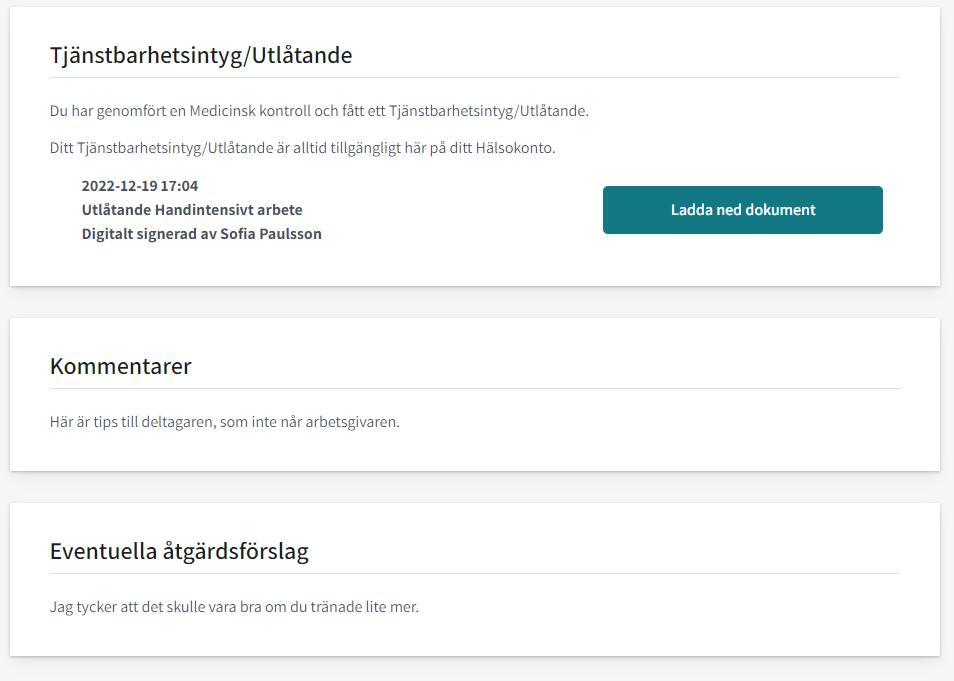Click the suggestion text about tränade lite mer

[234, 607]
